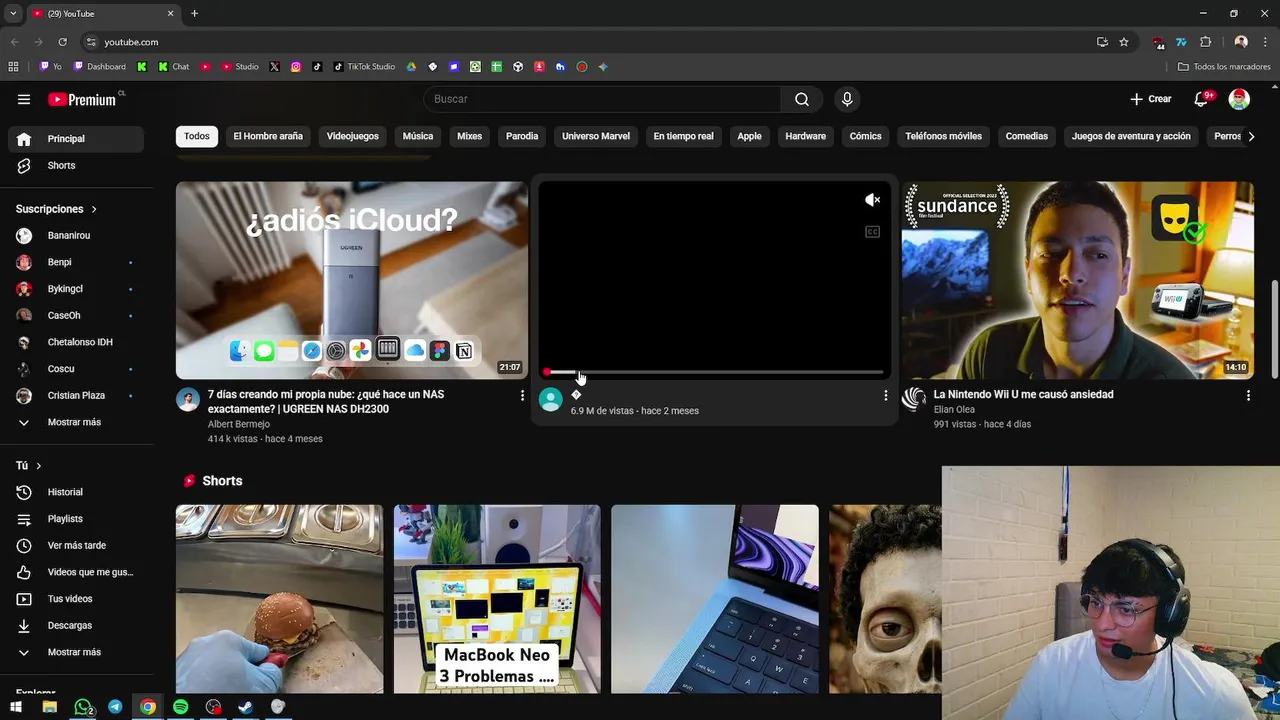Open Shorts from the sidebar
Image resolution: width=1280 pixels, height=720 pixels.
(76, 165)
